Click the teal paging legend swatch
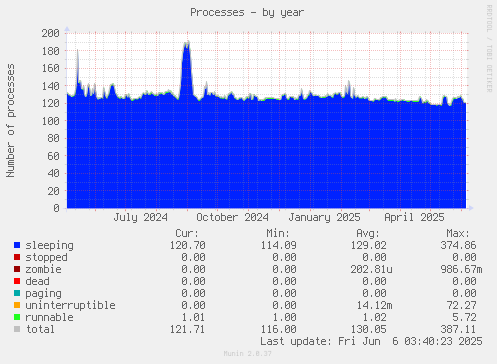 [x=17, y=293]
